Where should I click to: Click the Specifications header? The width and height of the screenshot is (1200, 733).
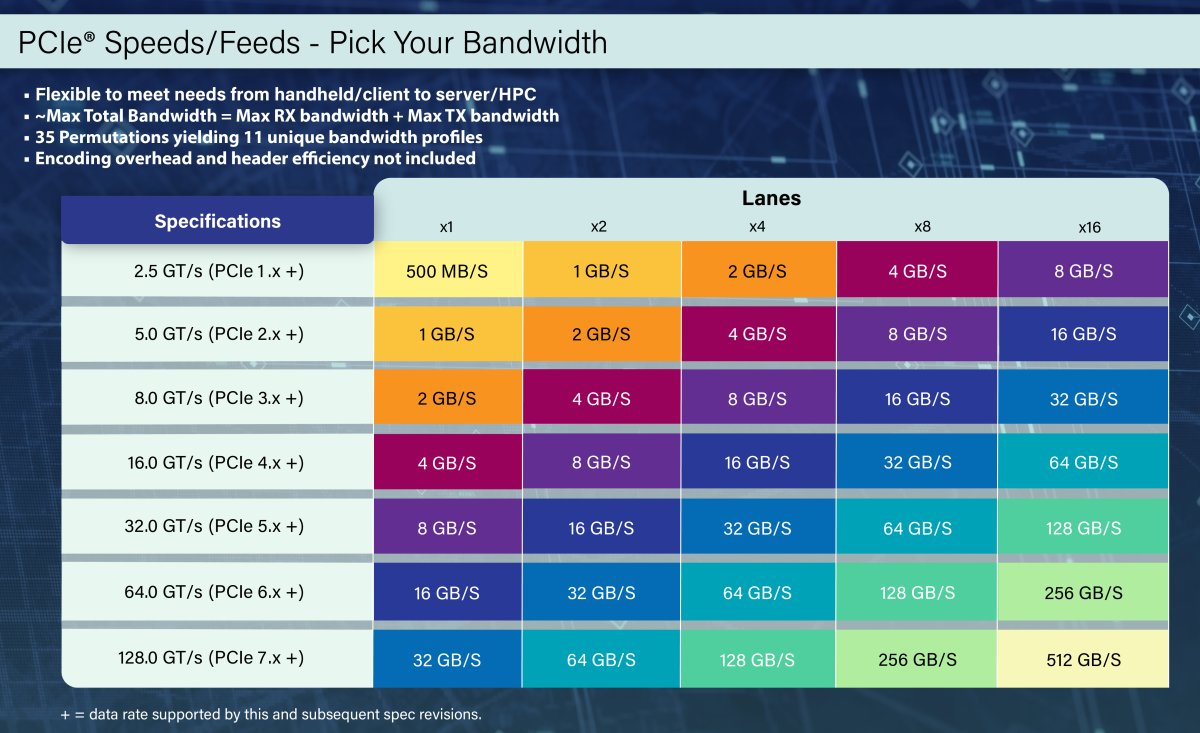pyautogui.click(x=217, y=221)
